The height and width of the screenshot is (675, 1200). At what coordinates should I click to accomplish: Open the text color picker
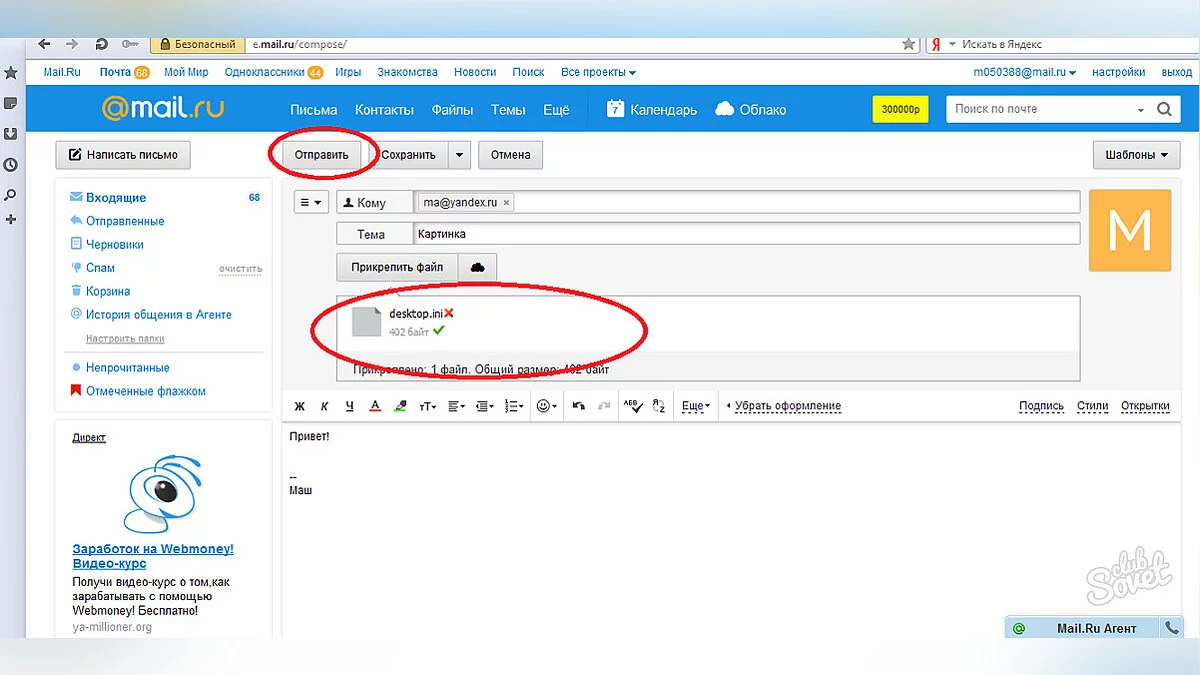(375, 406)
